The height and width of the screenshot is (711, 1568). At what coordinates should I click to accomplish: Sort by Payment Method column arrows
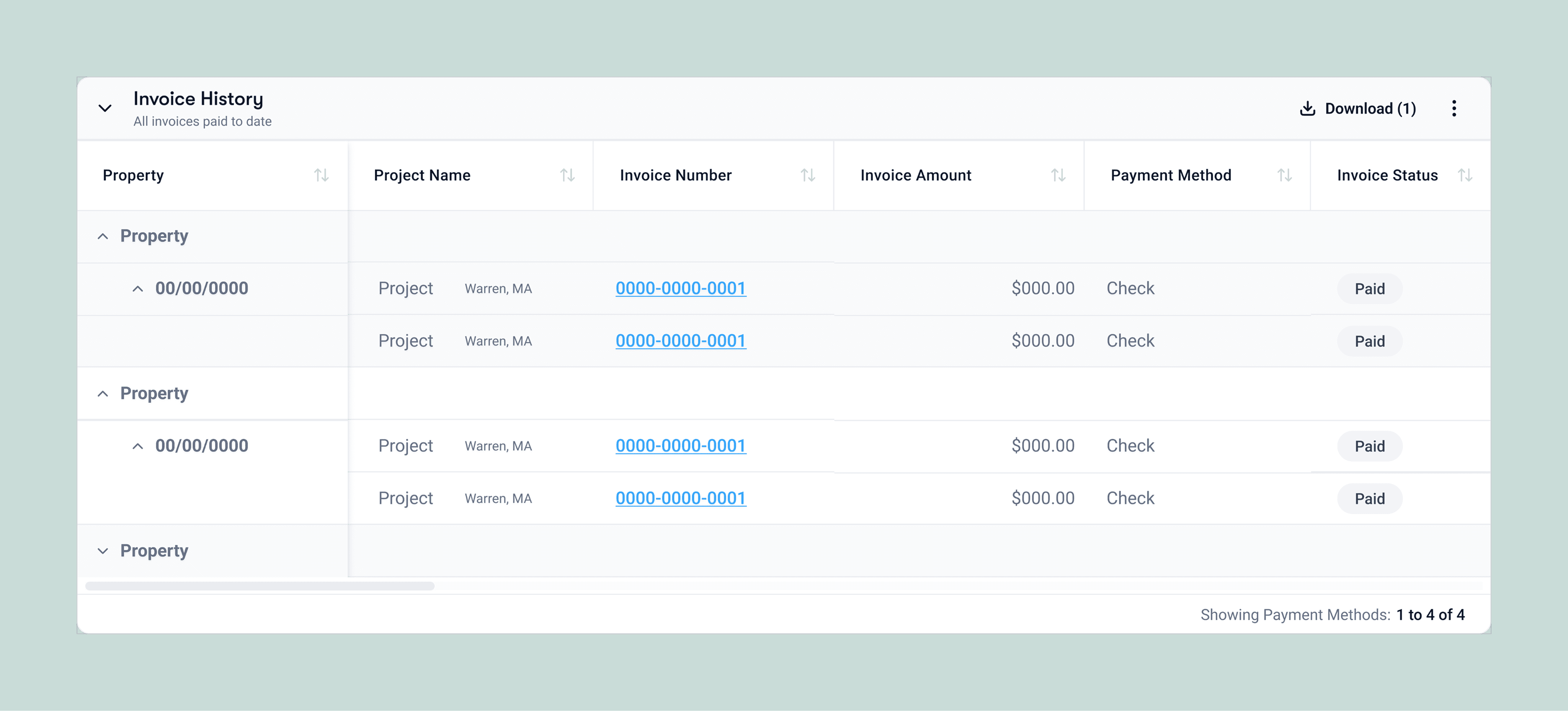pyautogui.click(x=1284, y=175)
